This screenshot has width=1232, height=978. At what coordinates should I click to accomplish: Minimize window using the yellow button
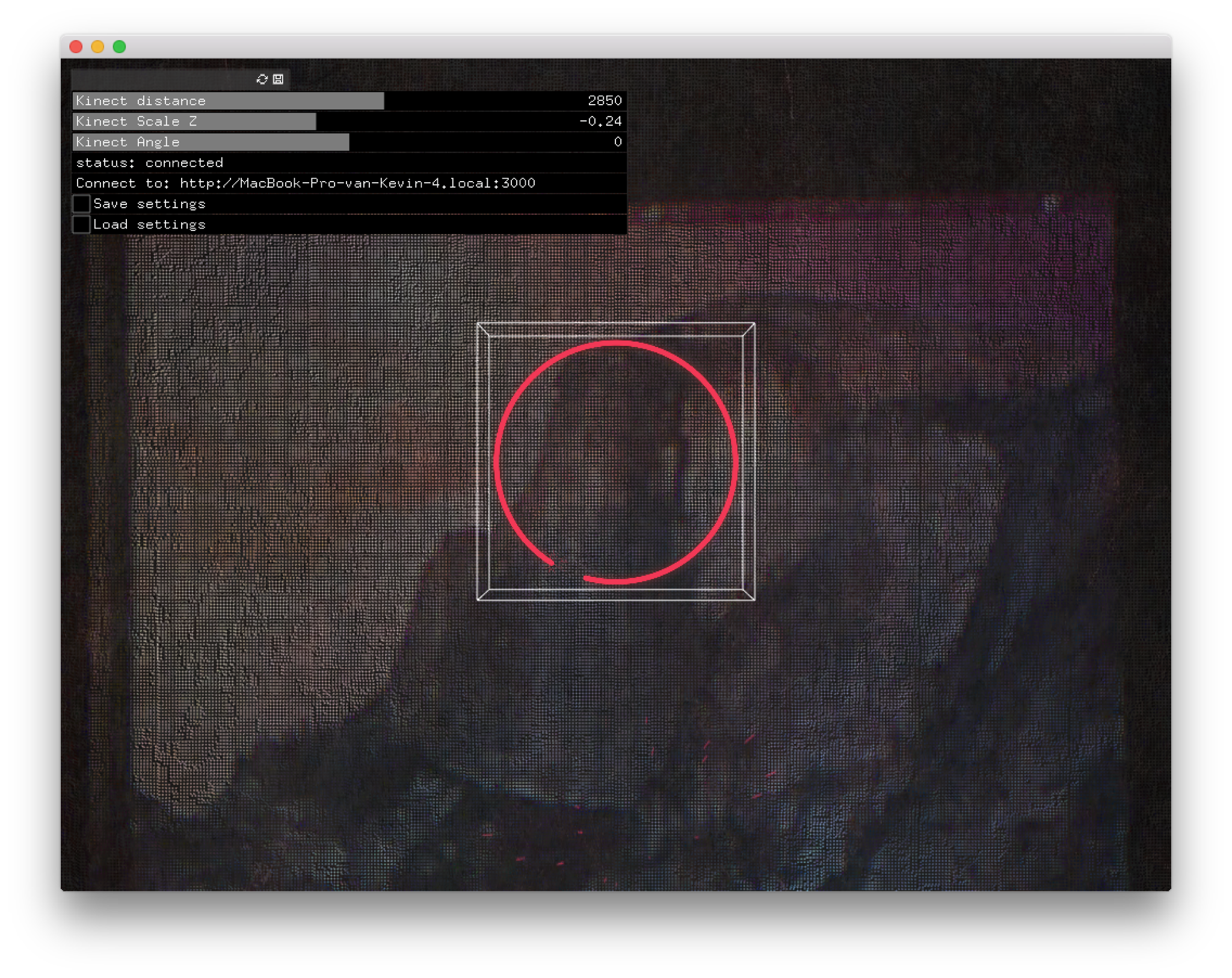click(x=98, y=47)
